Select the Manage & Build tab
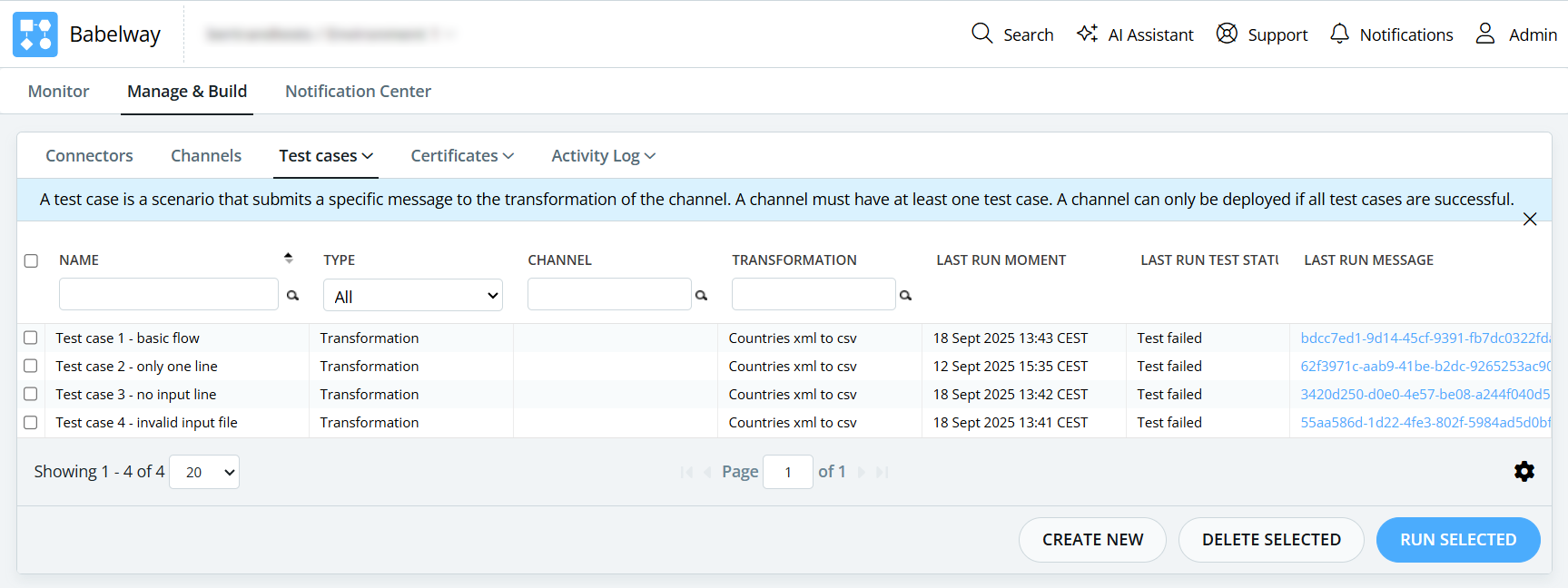 point(187,91)
